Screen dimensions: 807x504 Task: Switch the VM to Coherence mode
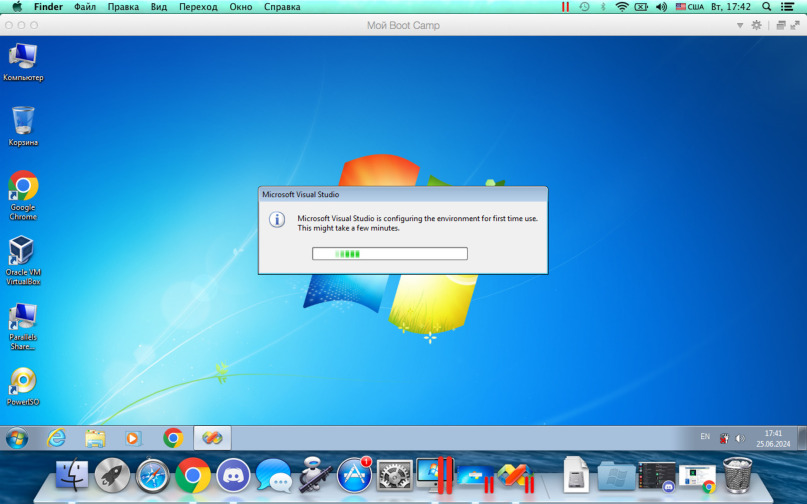point(781,25)
